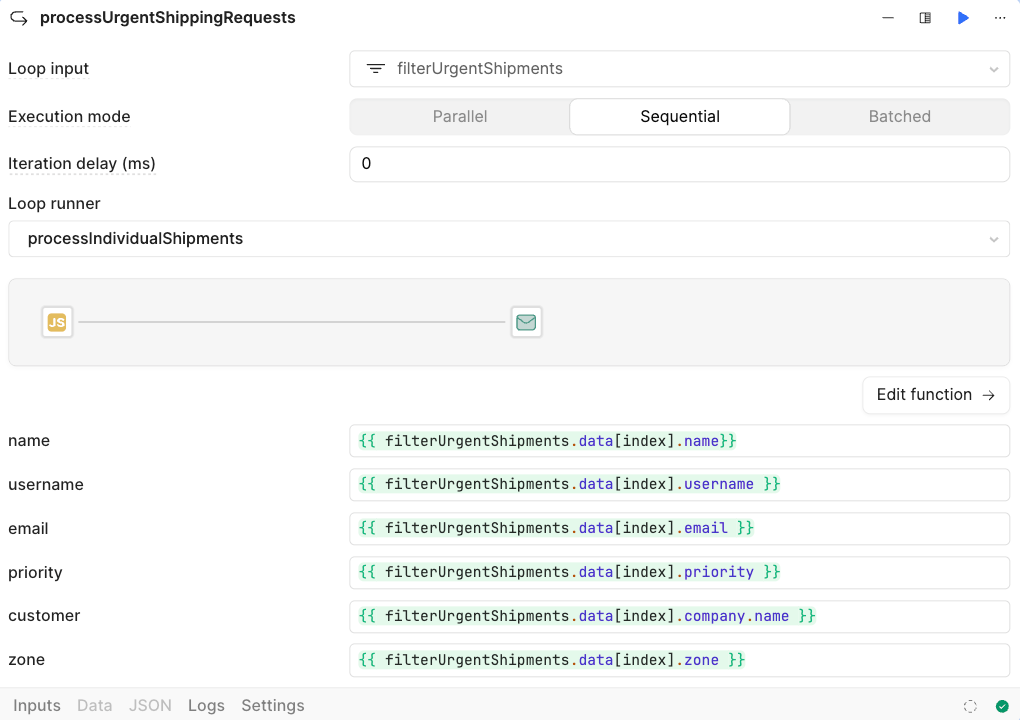The width and height of the screenshot is (1020, 720).
Task: Expand the Loop input chevron arrow
Action: click(x=993, y=70)
